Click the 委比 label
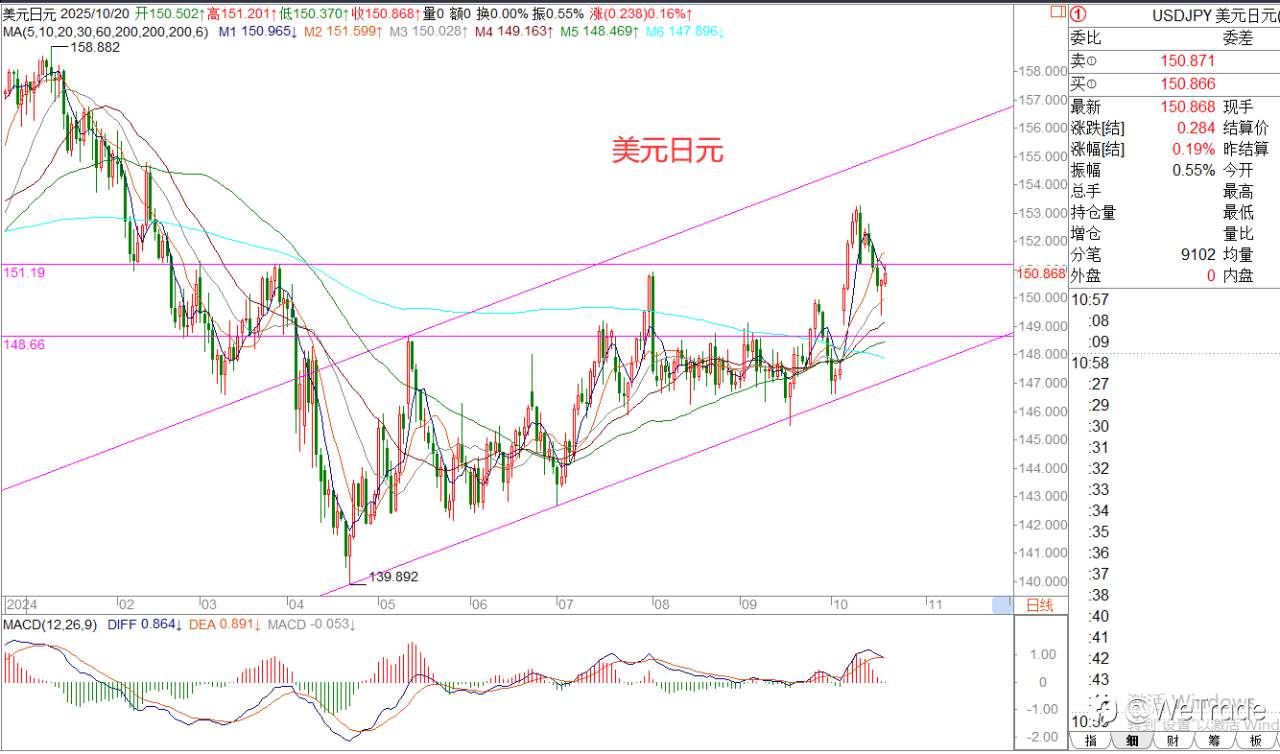This screenshot has height=754, width=1280. tap(1086, 39)
